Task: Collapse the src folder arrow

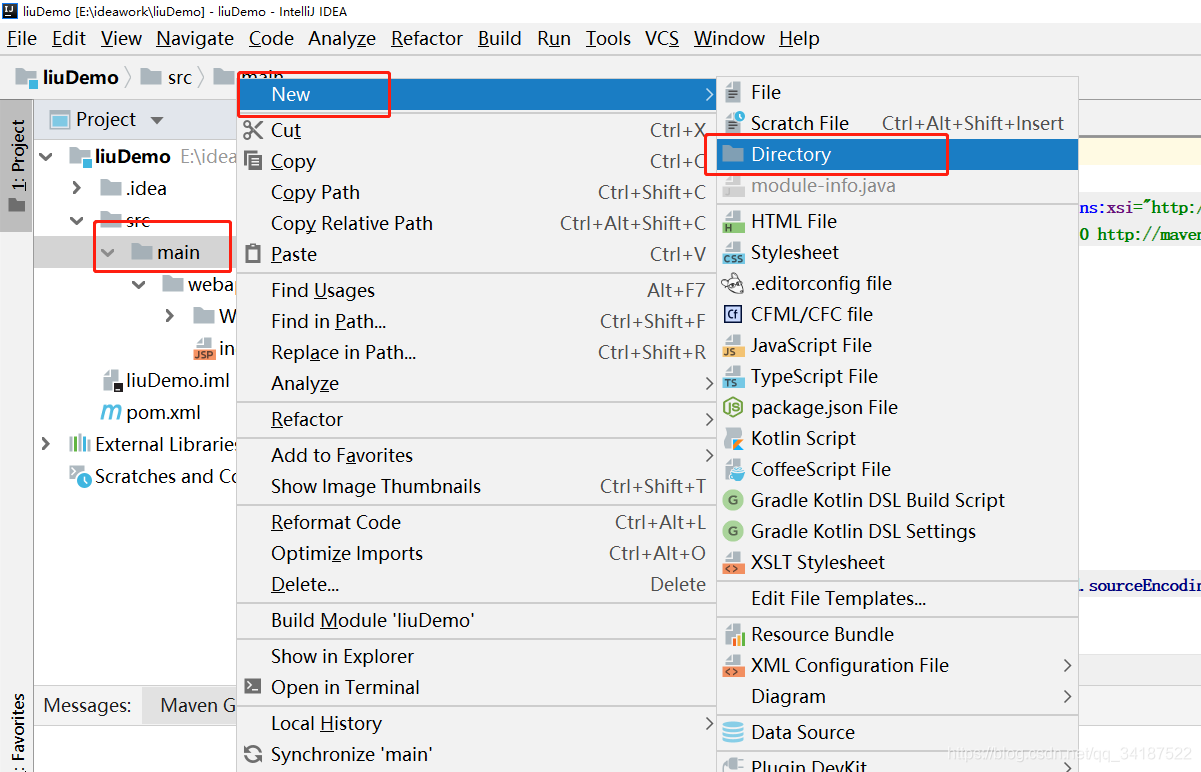Action: click(77, 220)
